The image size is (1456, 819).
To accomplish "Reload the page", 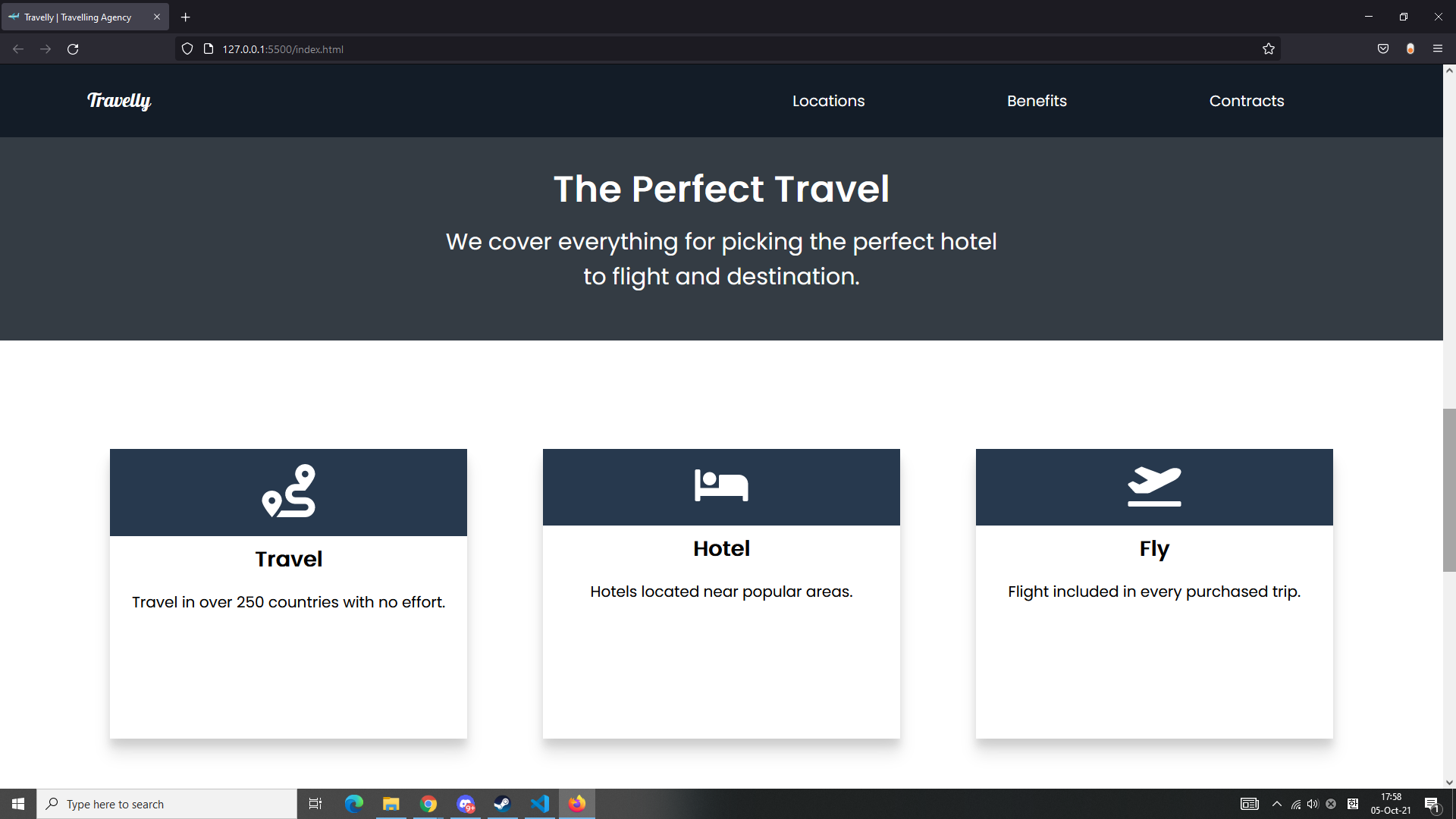I will pos(73,49).
